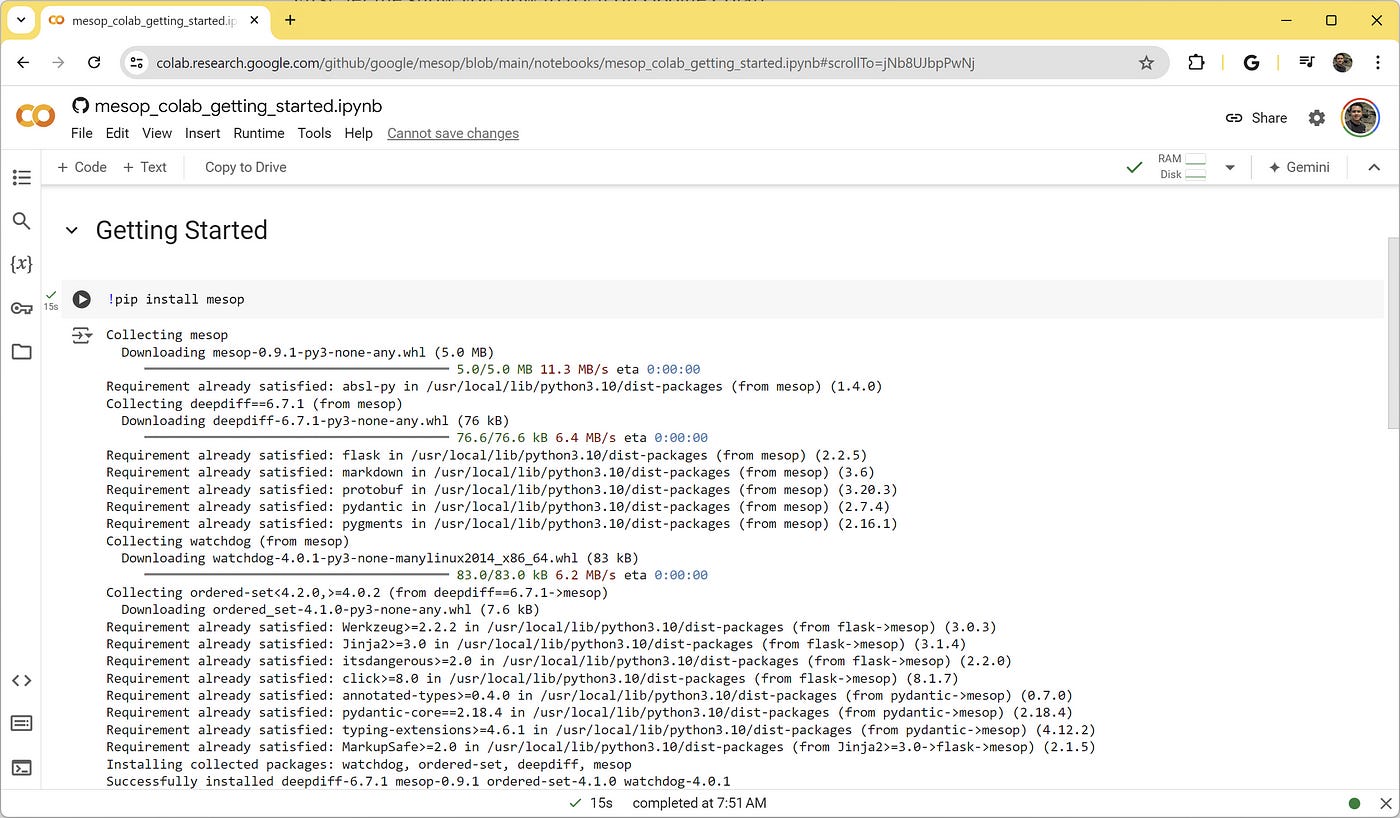Open the table of contents sidebar
The height and width of the screenshot is (818, 1400).
(22, 177)
